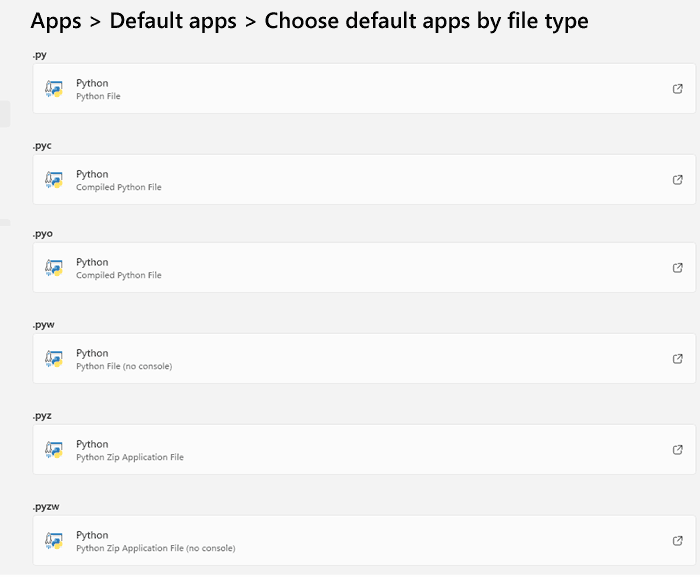This screenshot has height=577, width=700.
Task: Open external link icon for .pyw
Action: pyautogui.click(x=678, y=359)
